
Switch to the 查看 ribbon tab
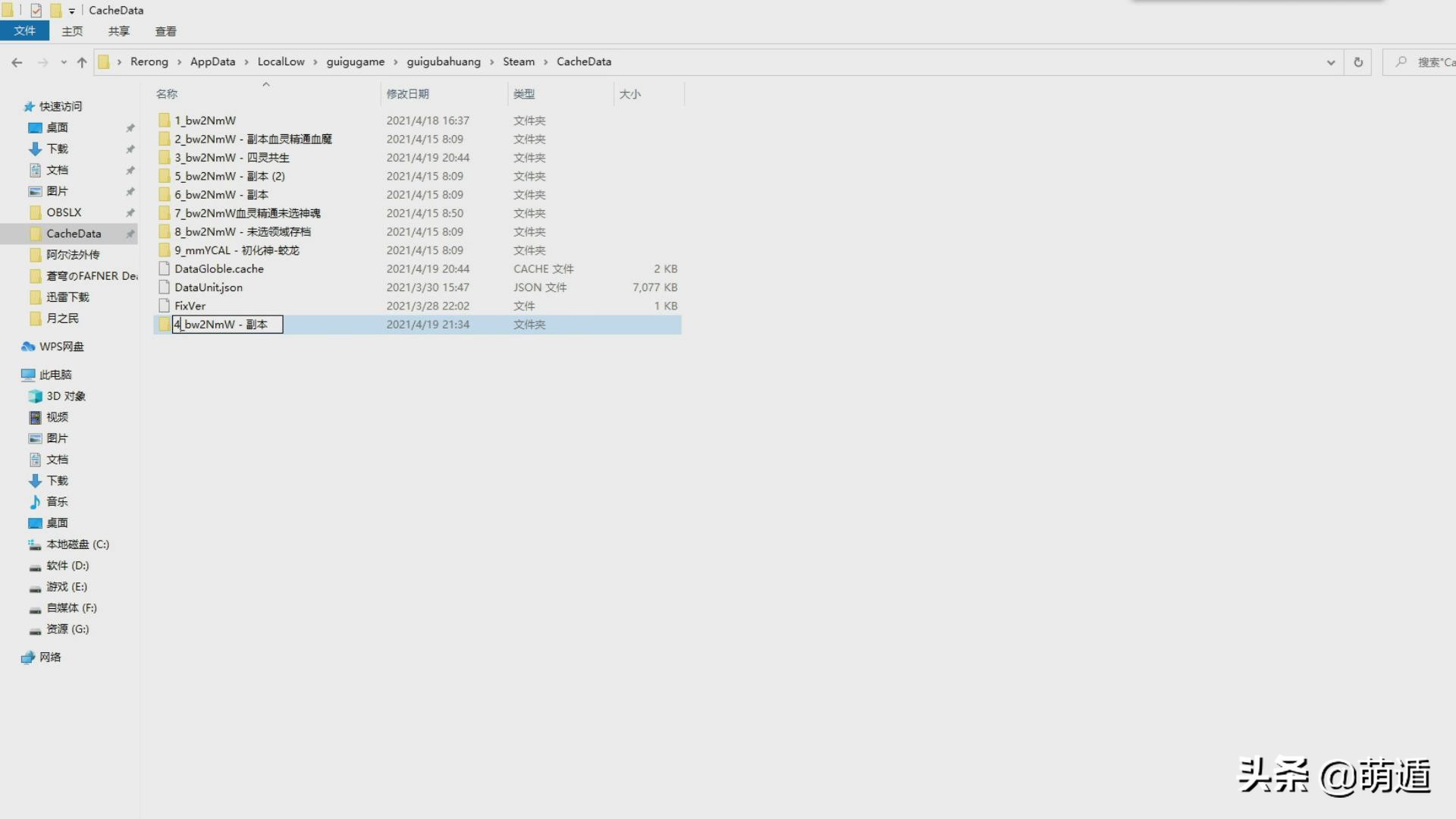tap(165, 31)
